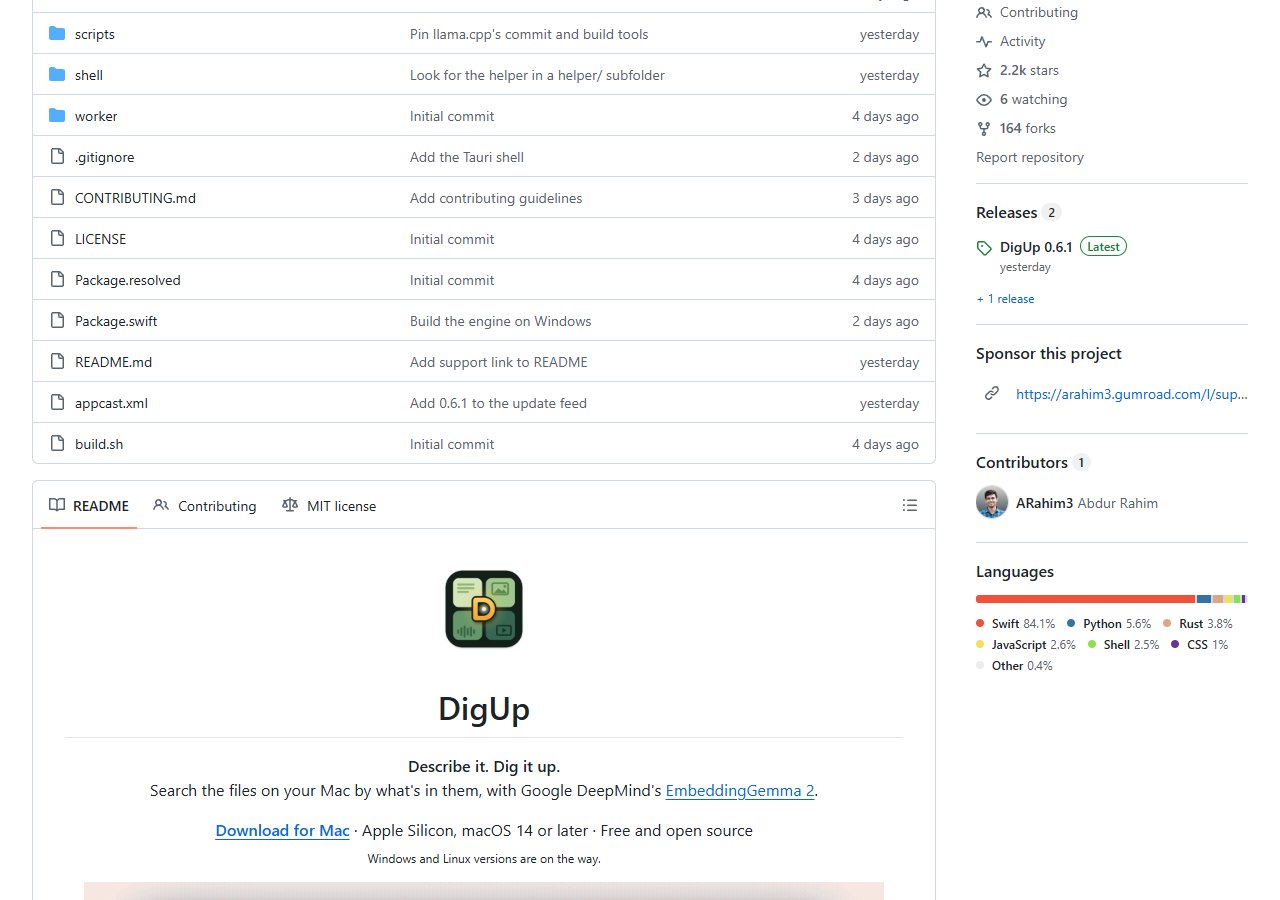Open commit 'Build the engine on Windows'

(x=500, y=321)
